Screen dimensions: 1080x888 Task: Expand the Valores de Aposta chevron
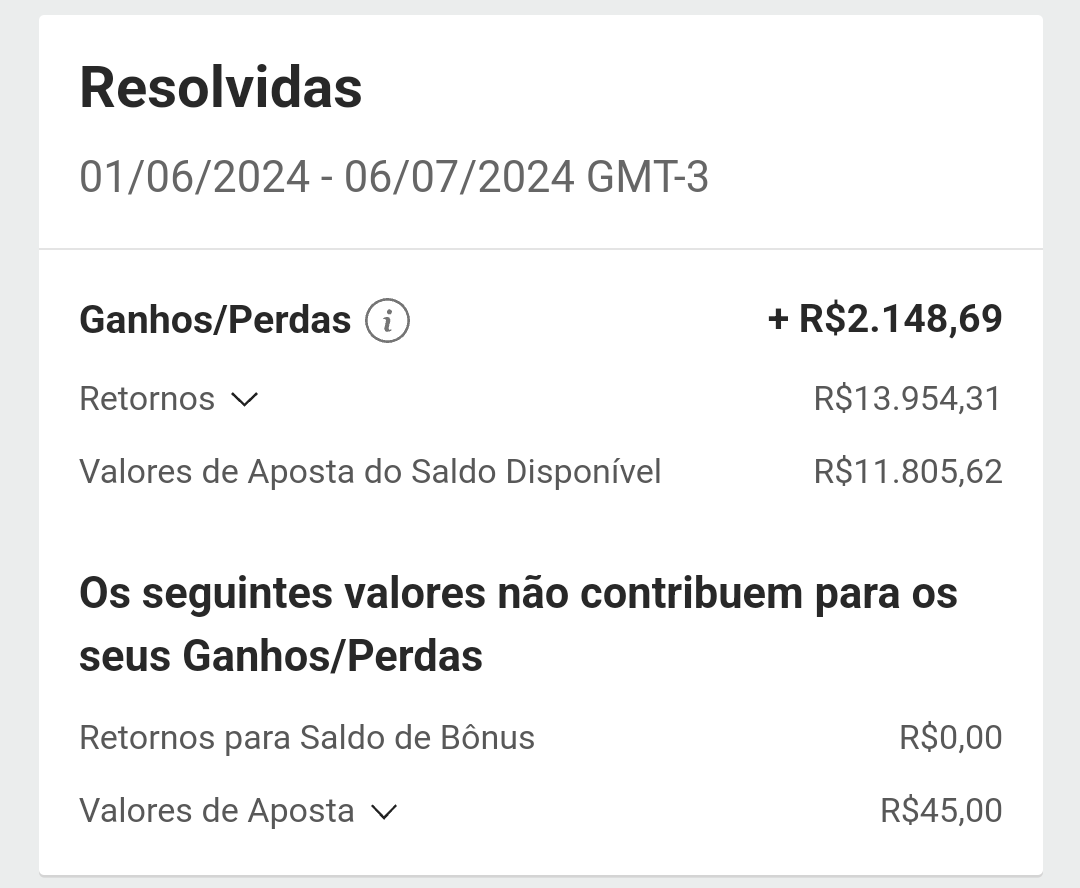(384, 812)
